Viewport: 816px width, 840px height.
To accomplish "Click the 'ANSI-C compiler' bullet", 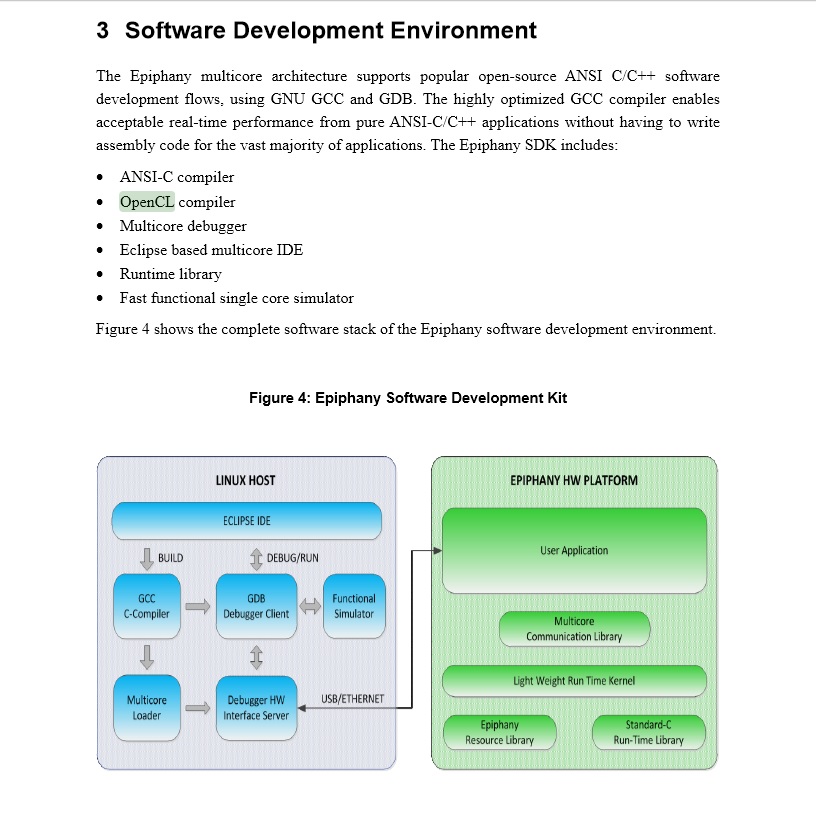I will (177, 177).
